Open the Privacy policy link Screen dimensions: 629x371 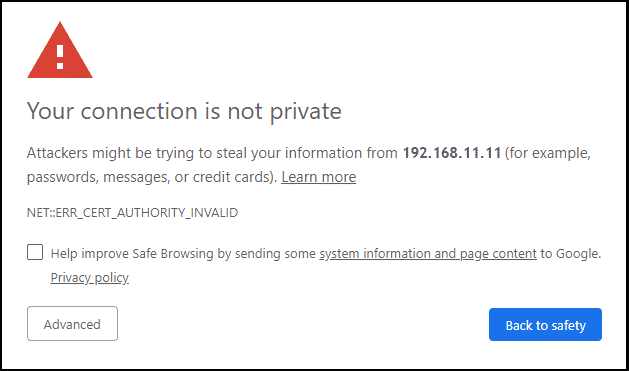(89, 278)
